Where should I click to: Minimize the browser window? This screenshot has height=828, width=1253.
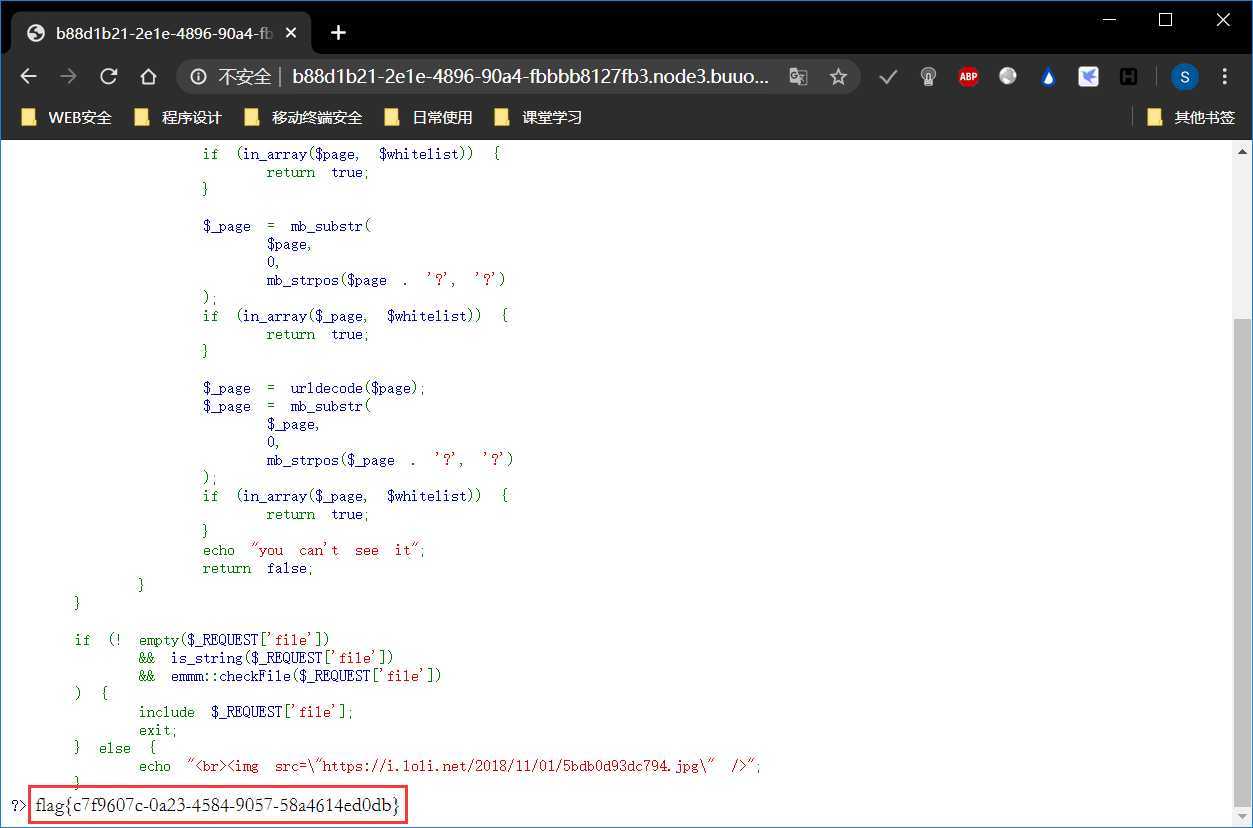[x=1107, y=19]
